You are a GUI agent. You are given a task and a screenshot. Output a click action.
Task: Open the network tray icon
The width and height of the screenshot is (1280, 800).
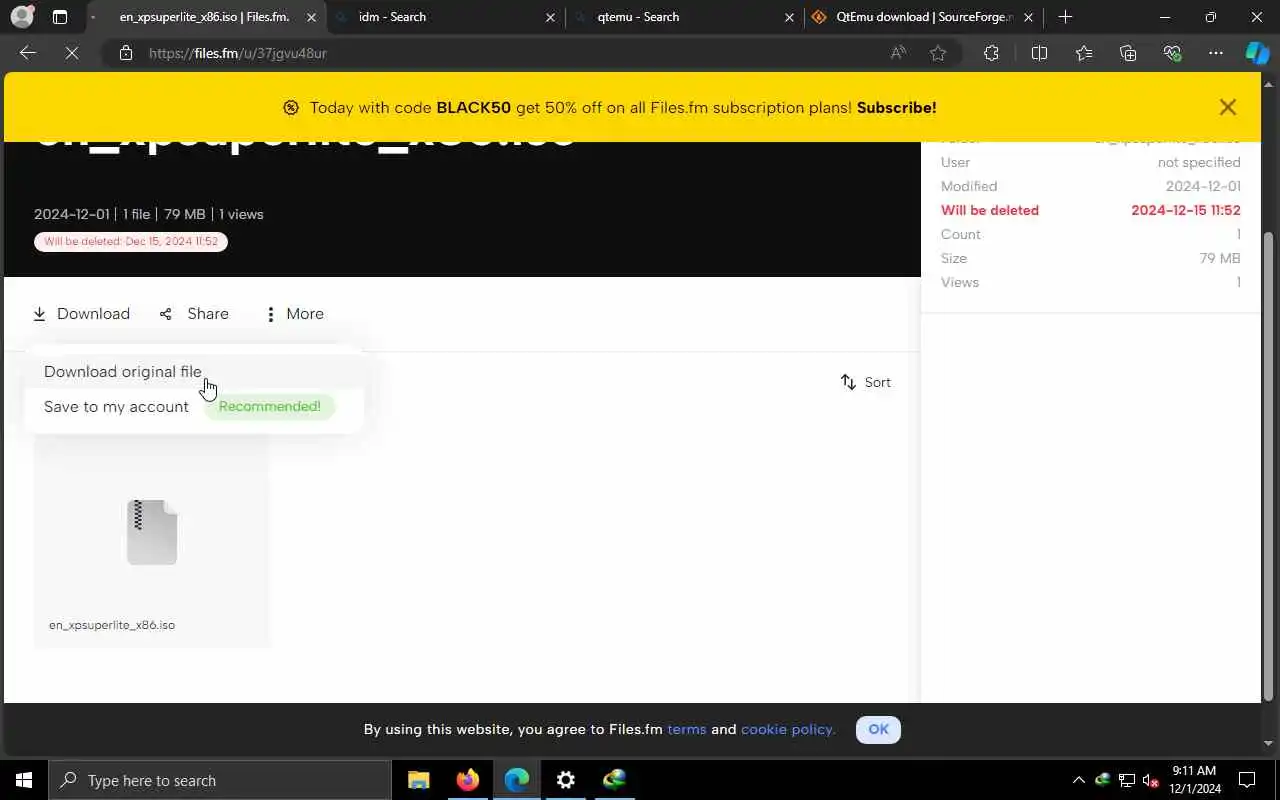coord(1127,780)
